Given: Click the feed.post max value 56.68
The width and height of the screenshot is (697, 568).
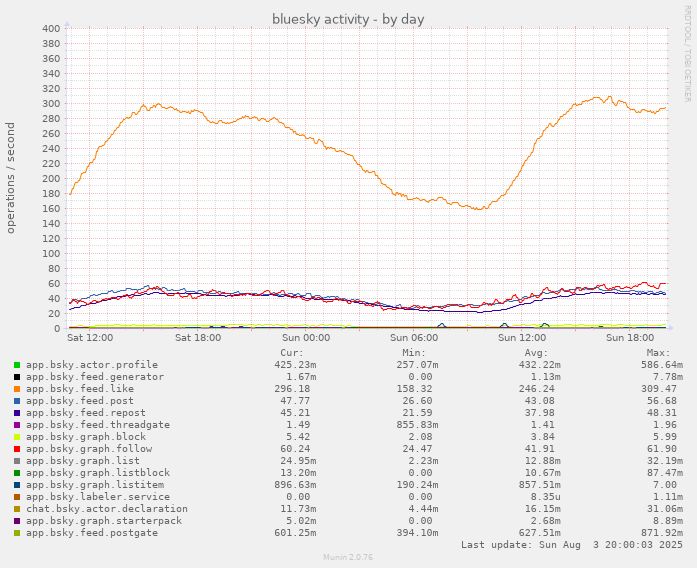Looking at the screenshot, I should point(662,401).
